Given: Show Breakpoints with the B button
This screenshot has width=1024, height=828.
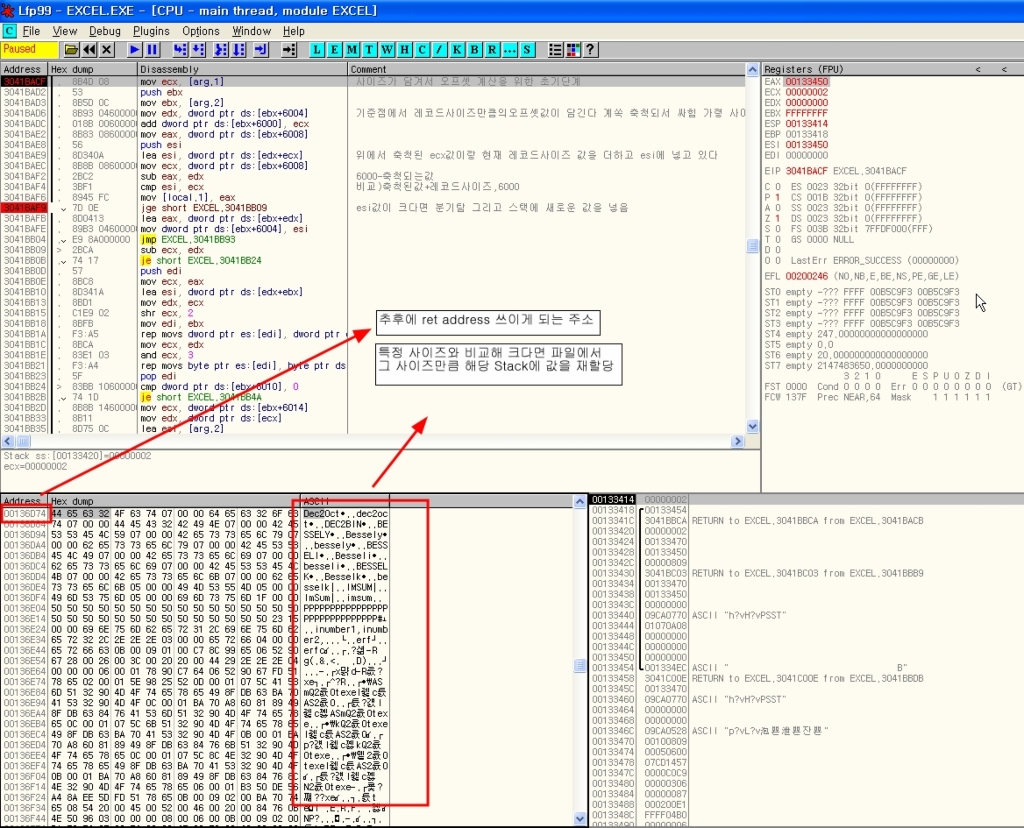Looking at the screenshot, I should 475,50.
